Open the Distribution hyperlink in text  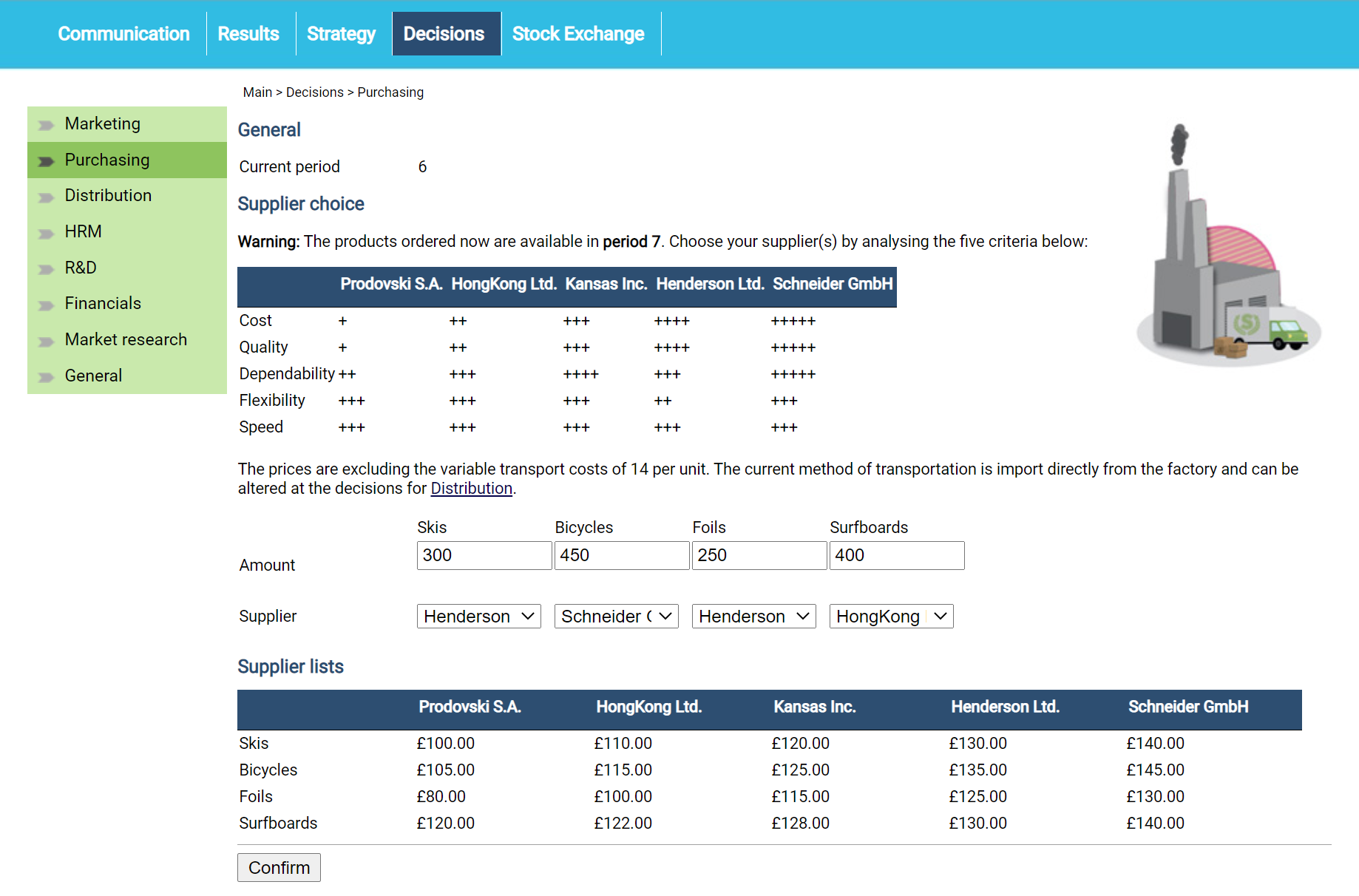471,488
